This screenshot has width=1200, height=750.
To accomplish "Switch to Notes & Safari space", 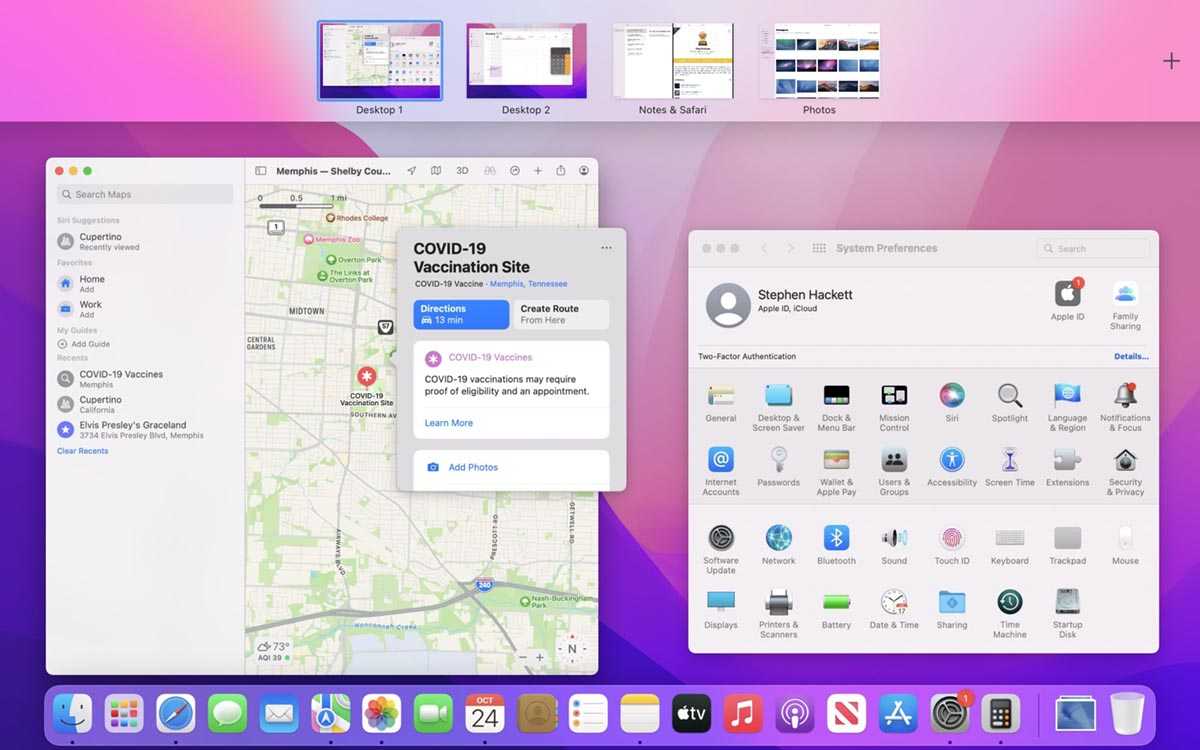I will [x=672, y=62].
